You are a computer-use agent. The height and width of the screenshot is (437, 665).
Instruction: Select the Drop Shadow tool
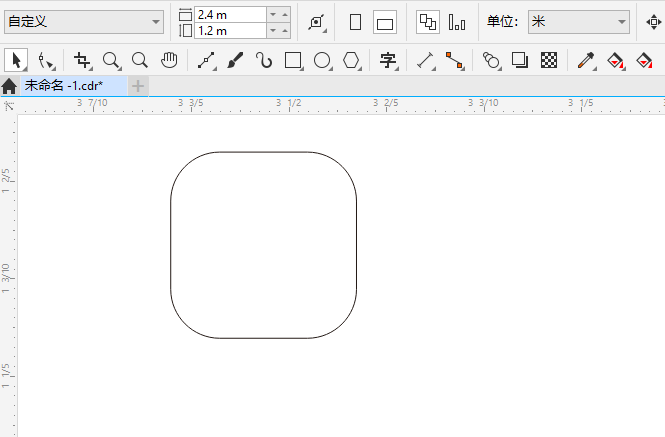520,61
